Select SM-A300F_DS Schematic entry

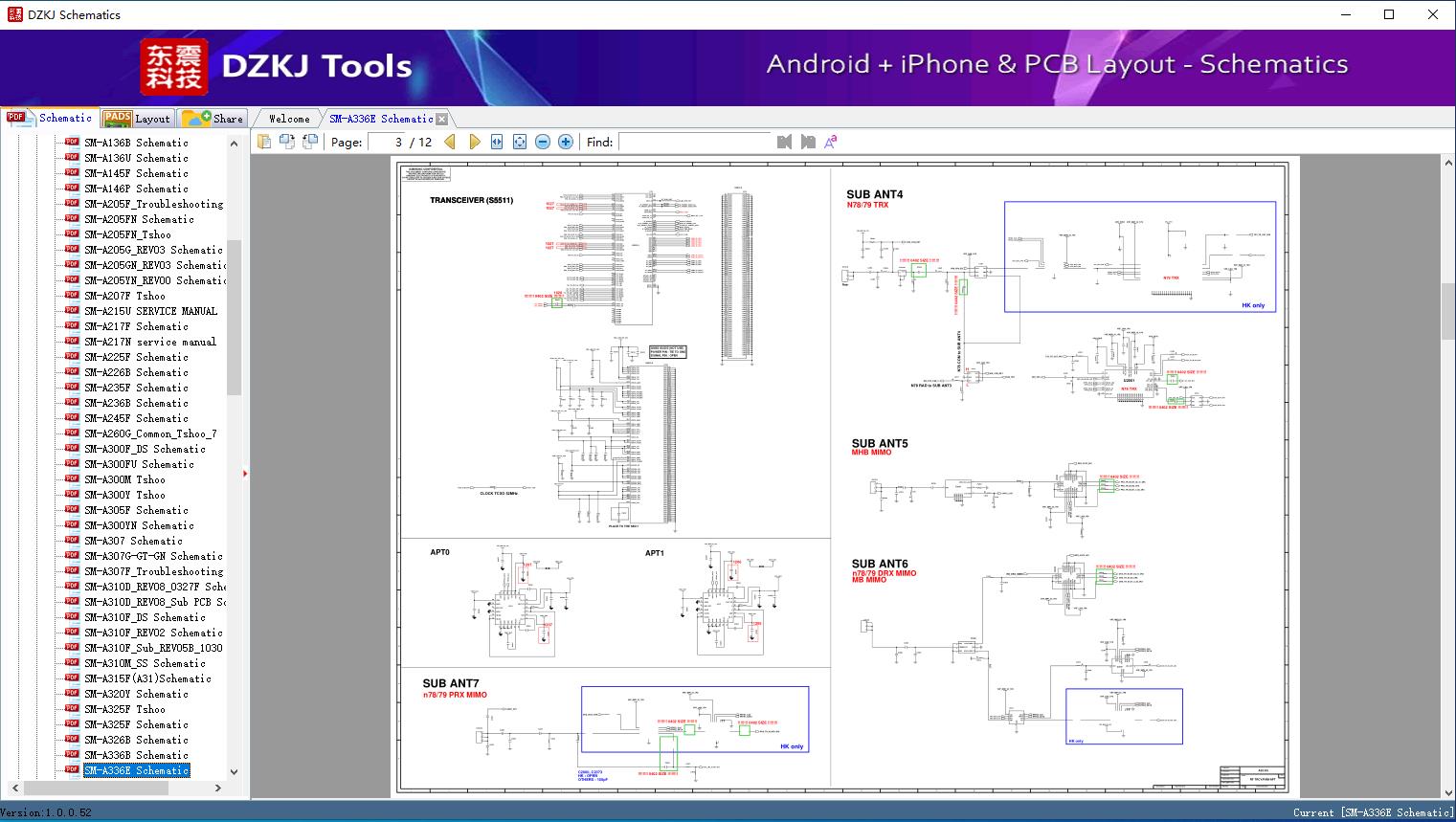pos(145,449)
